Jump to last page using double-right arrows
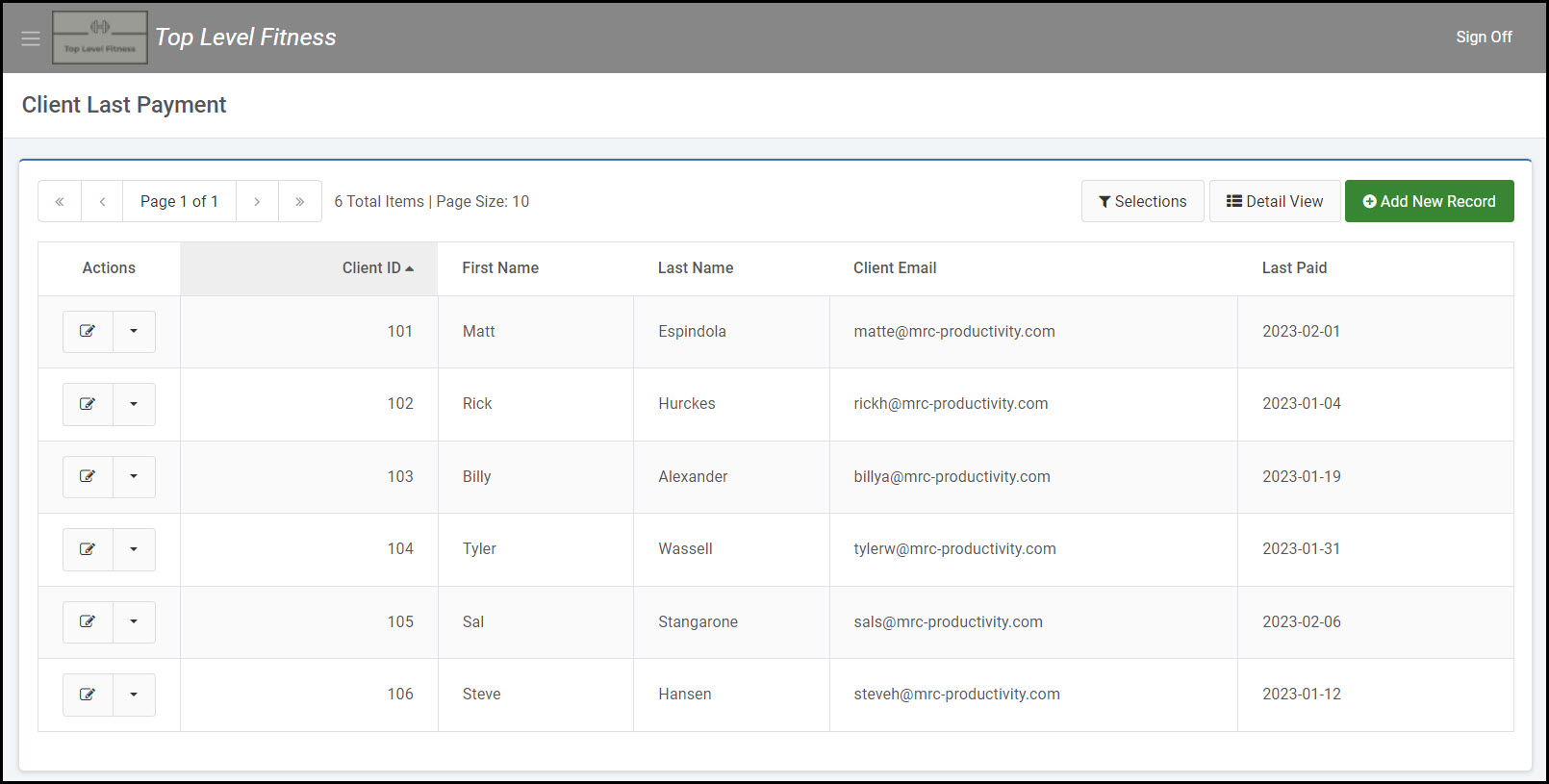 coord(300,201)
